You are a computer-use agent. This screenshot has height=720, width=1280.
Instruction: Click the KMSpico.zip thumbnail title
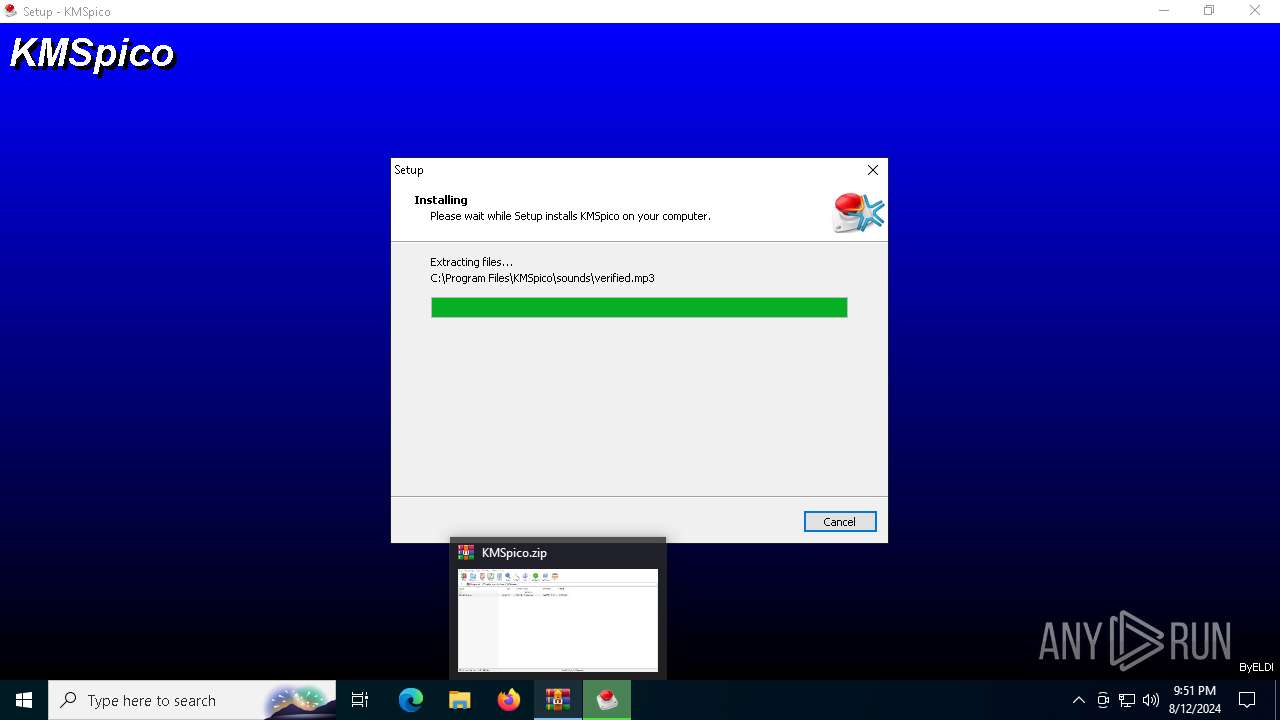(x=514, y=553)
